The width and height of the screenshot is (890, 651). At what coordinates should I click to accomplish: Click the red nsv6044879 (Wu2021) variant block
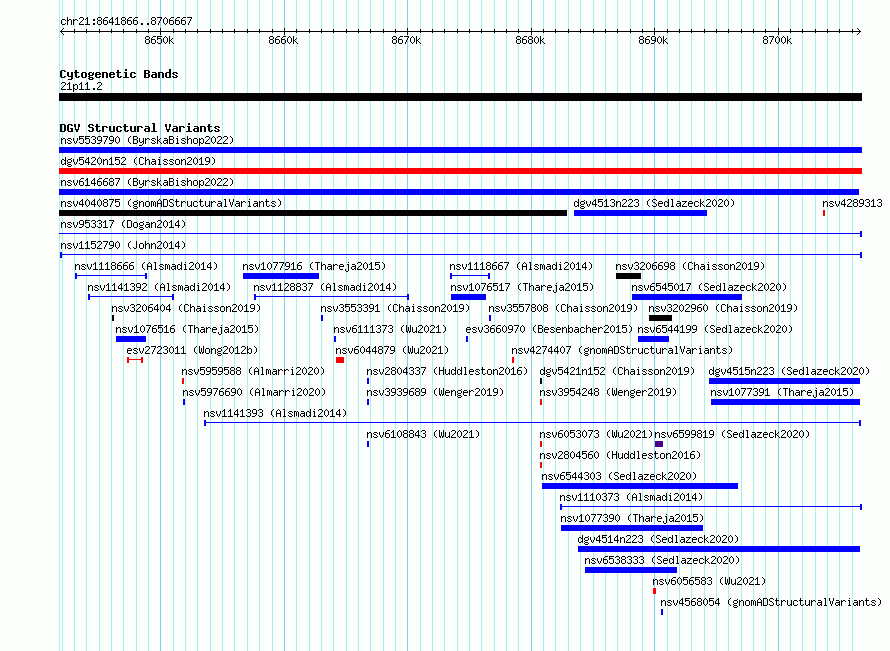(x=340, y=360)
